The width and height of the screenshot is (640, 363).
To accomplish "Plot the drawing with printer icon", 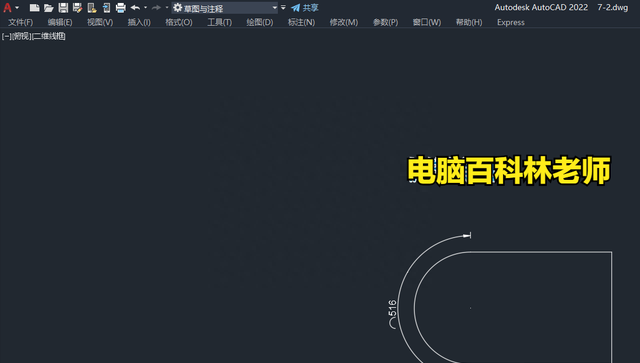I will (120, 7).
